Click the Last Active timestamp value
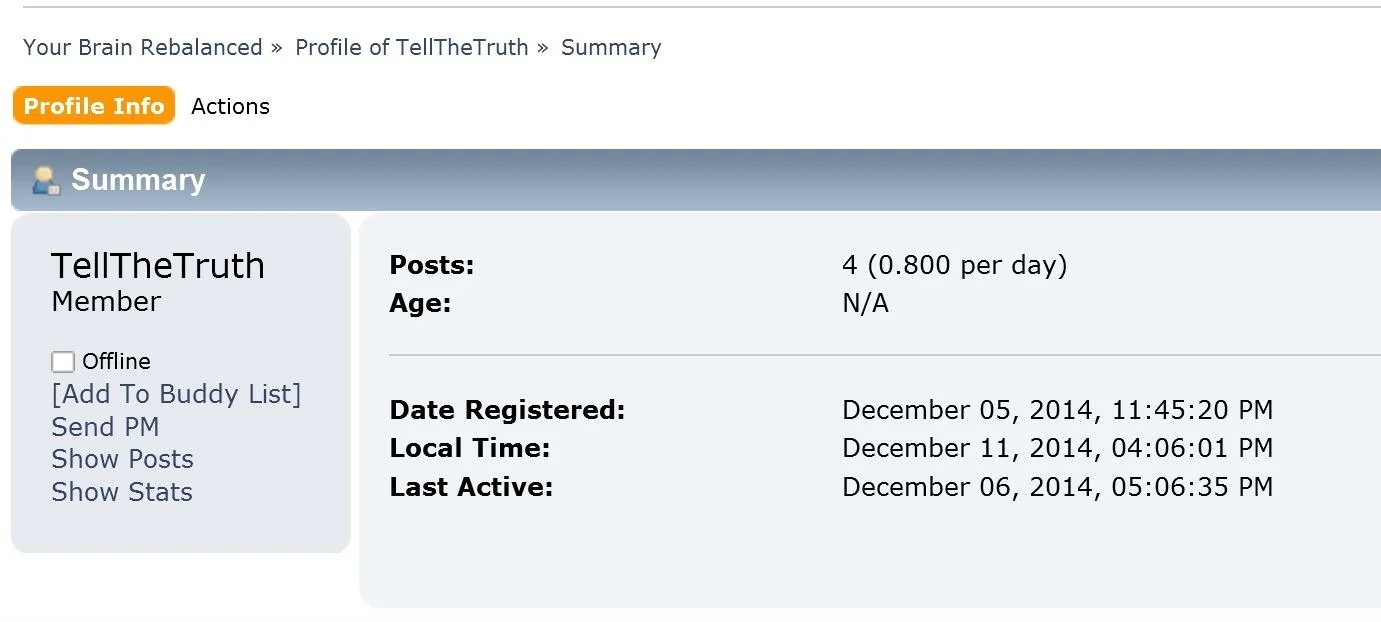 click(1057, 487)
